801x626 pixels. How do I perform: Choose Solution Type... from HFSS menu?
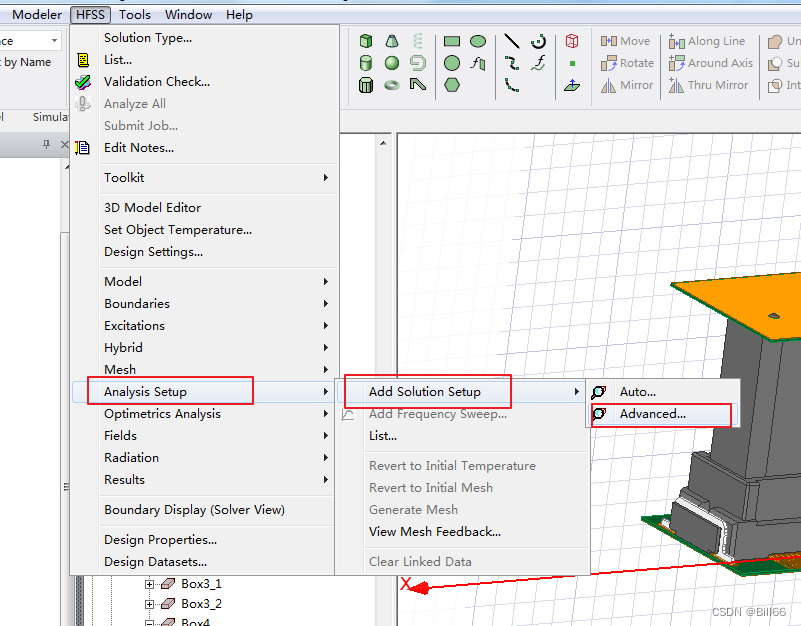[x=205, y=38]
